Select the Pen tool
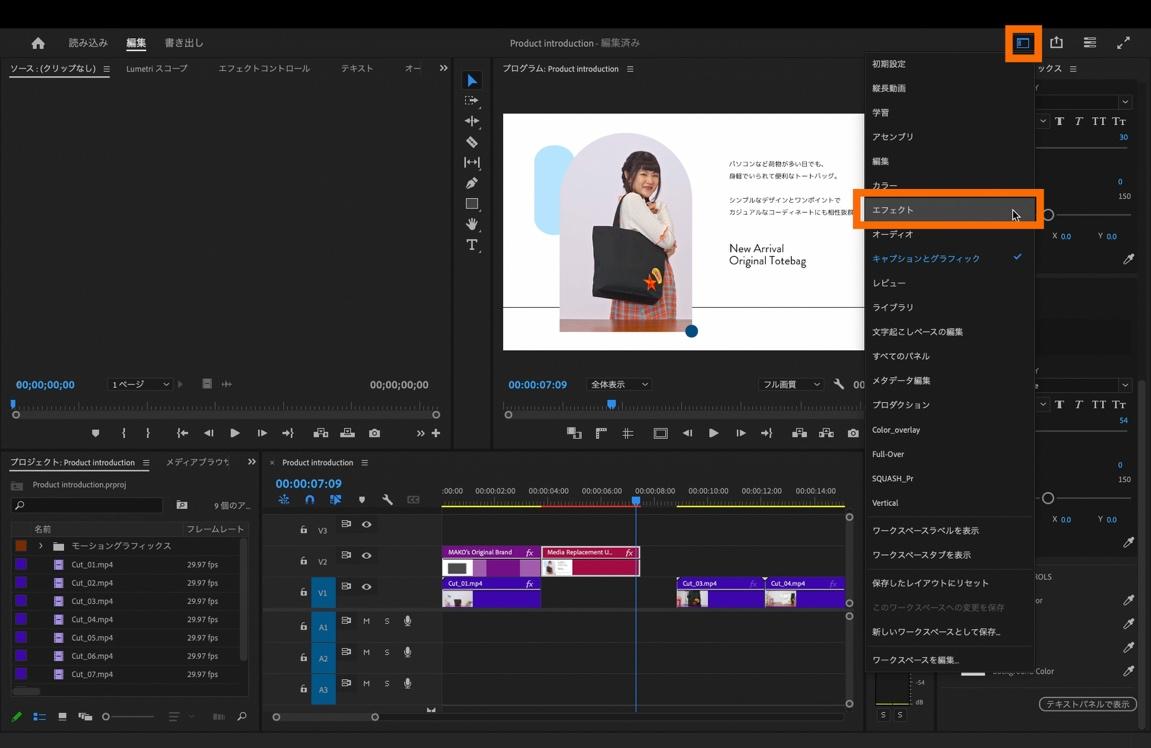Screen dimensions: 1151x748 pyautogui.click(x=472, y=183)
